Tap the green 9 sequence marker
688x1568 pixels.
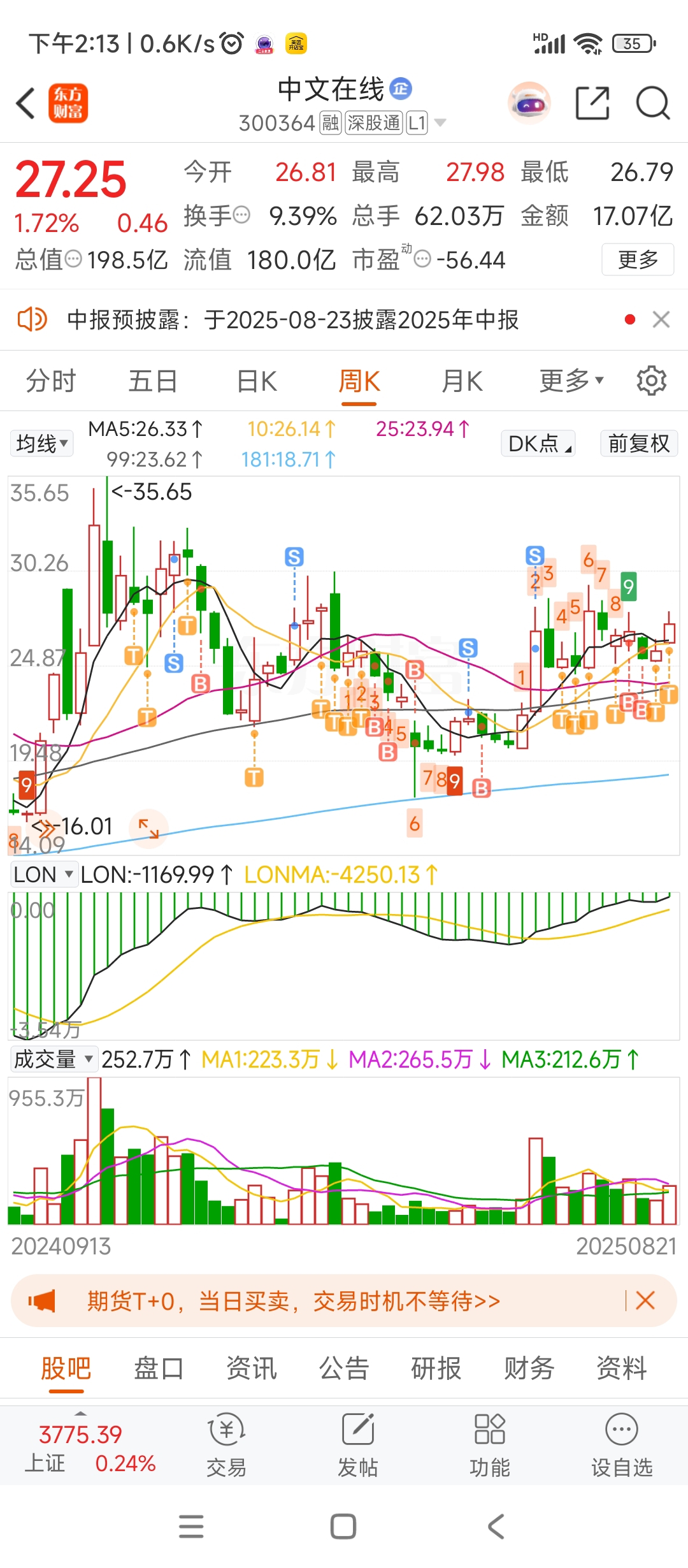[x=629, y=586]
